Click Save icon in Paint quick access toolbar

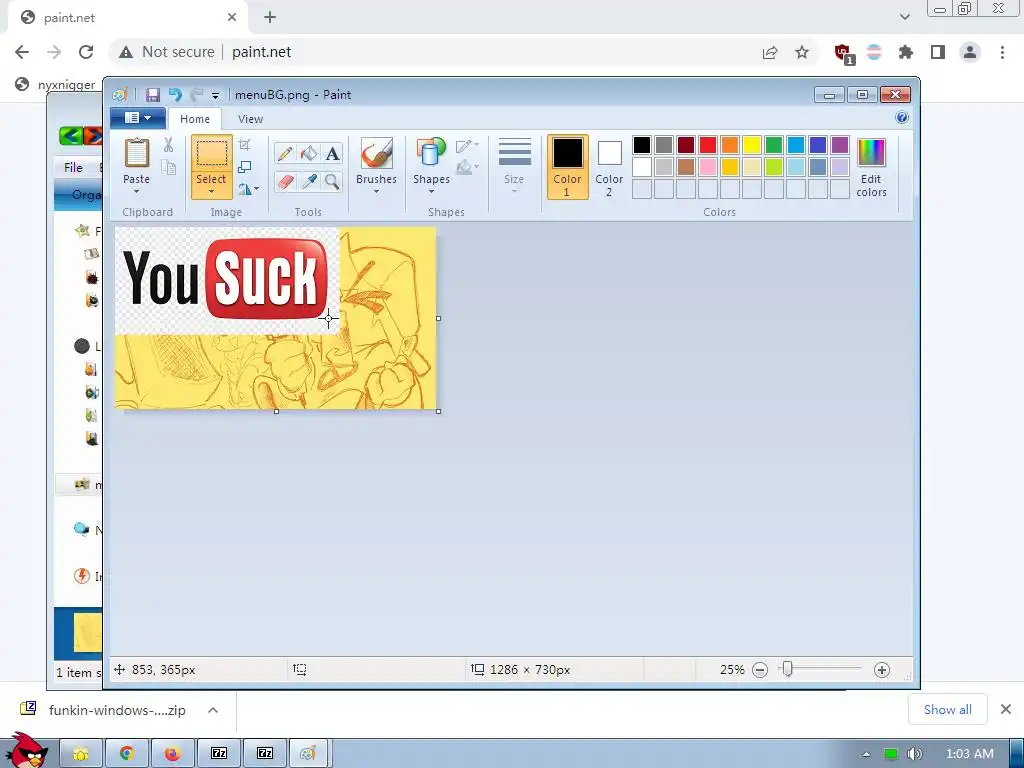click(x=153, y=95)
